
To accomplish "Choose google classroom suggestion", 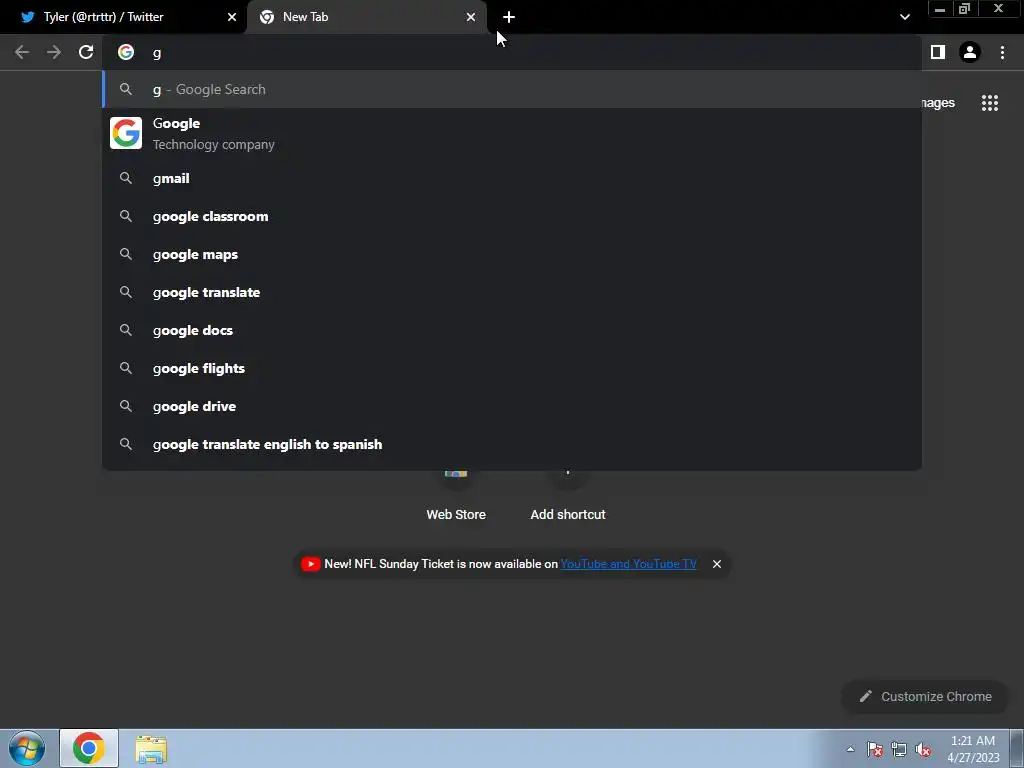I will point(512,216).
